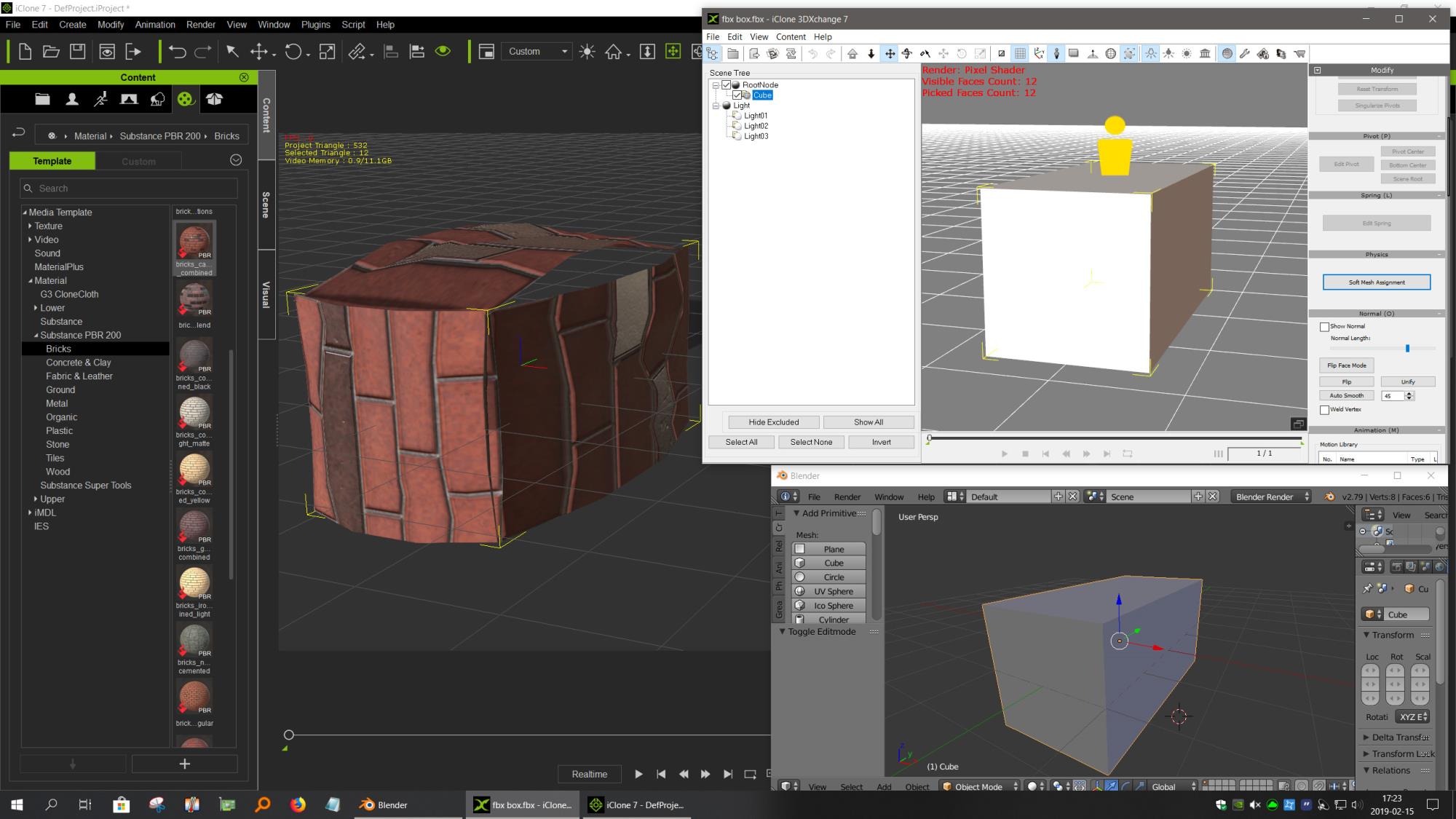The height and width of the screenshot is (819, 1456).
Task: Click the Home view icon in 3DXchange toolbar
Action: coord(852,54)
